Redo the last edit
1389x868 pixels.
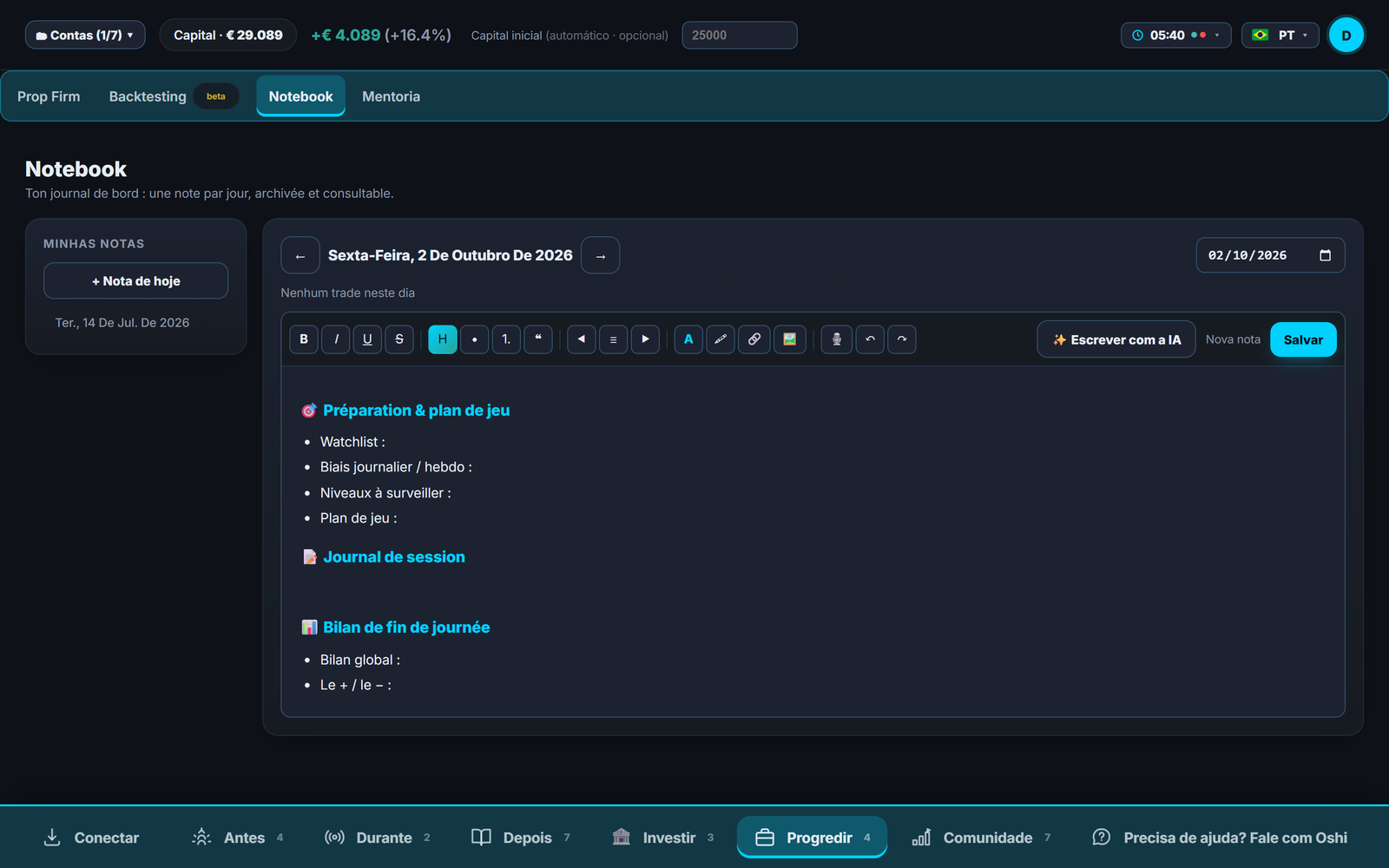[x=902, y=339]
